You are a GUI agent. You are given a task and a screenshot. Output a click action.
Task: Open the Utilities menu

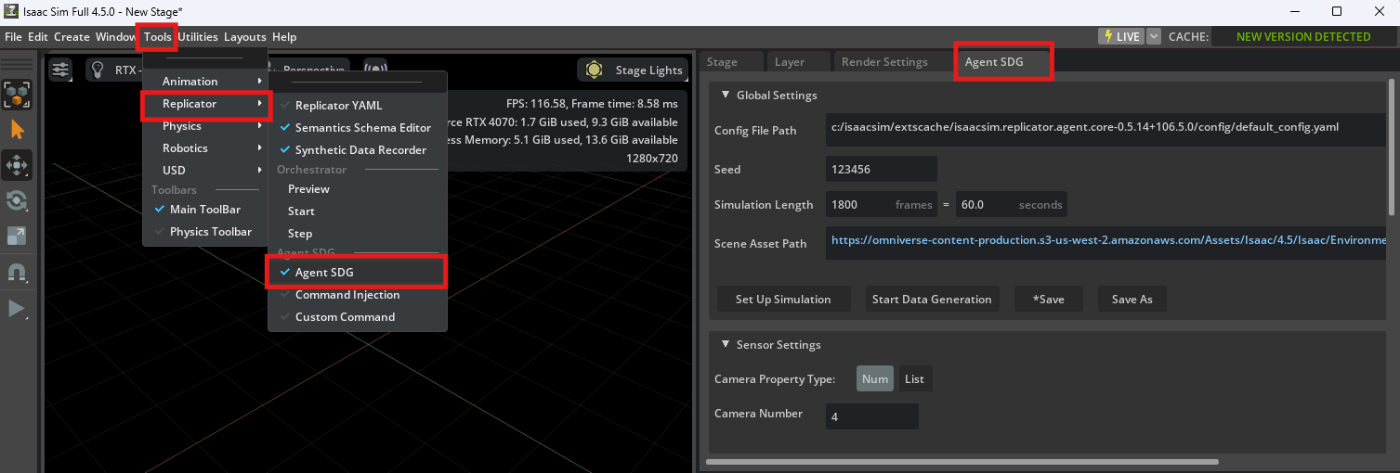[198, 37]
